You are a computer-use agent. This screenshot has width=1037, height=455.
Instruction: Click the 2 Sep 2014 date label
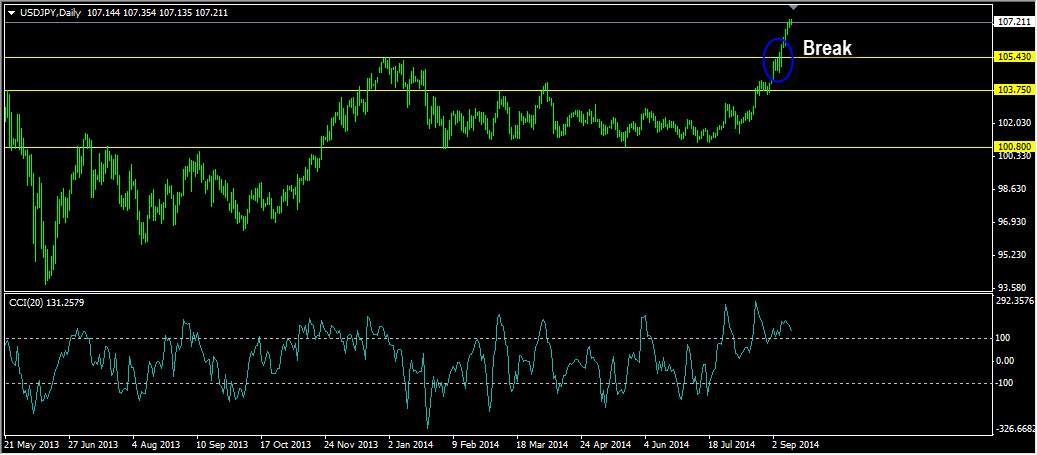pyautogui.click(x=795, y=444)
